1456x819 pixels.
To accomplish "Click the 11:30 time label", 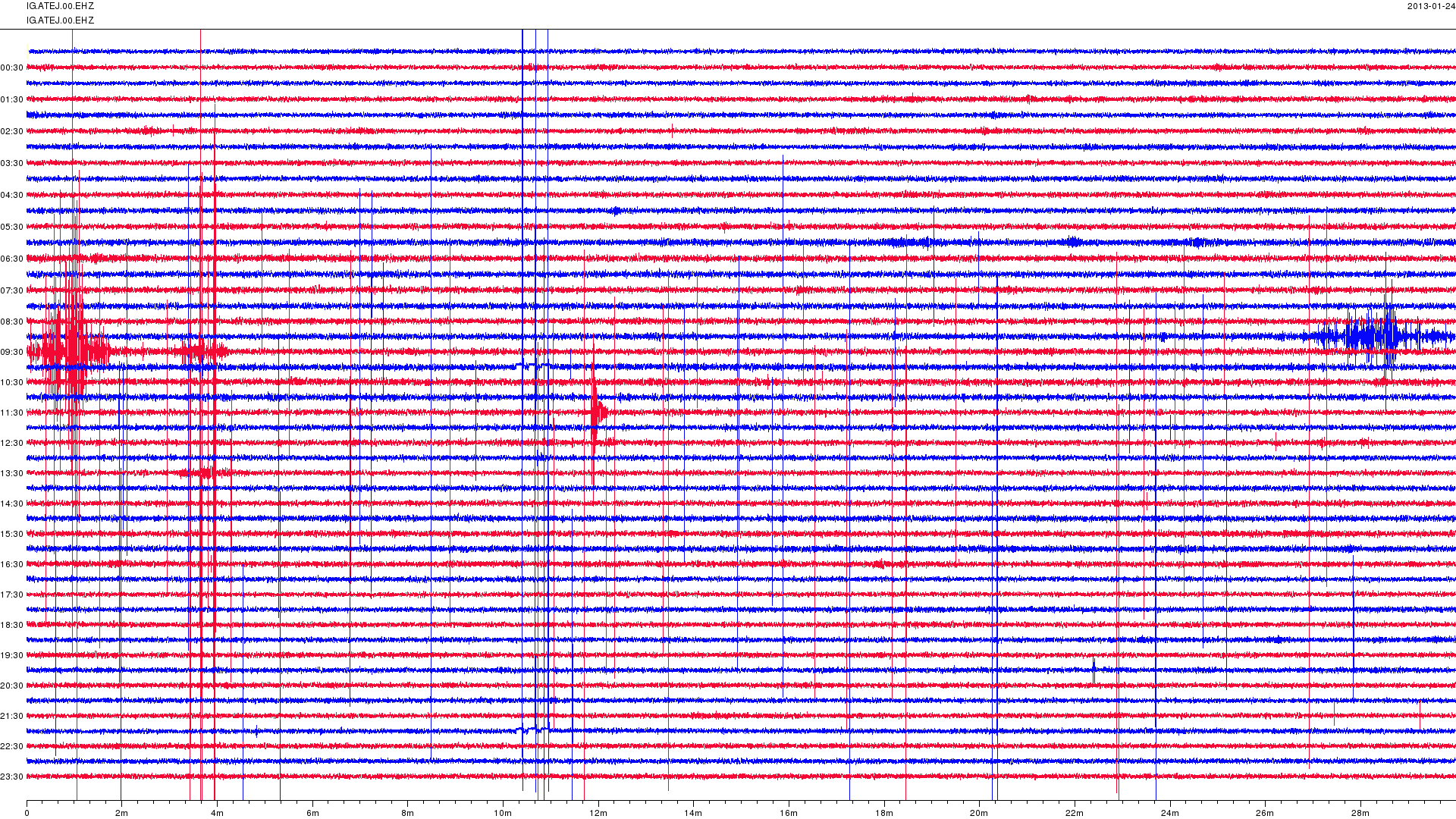I will pos(11,413).
